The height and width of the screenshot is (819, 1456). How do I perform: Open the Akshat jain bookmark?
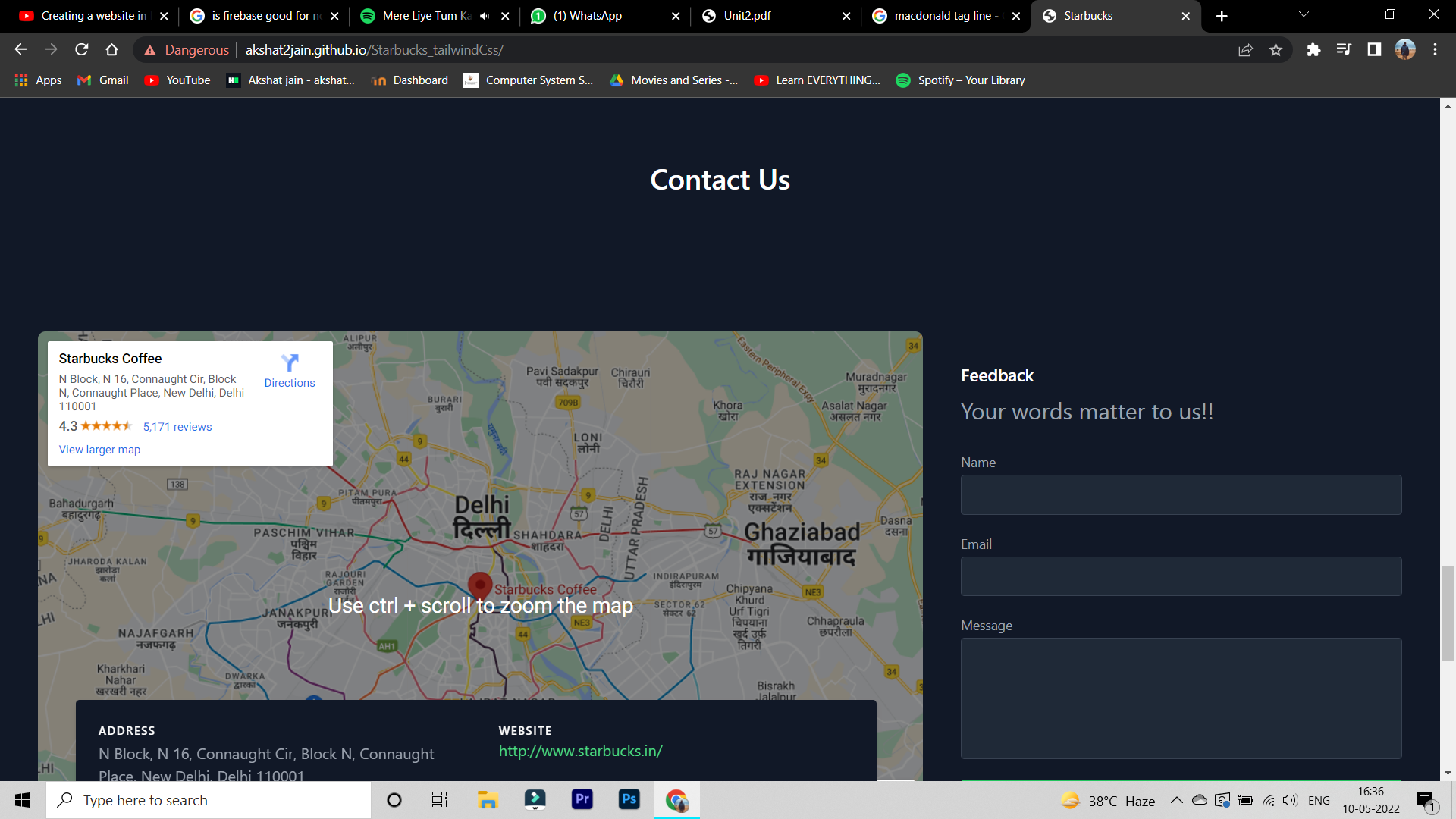[290, 80]
